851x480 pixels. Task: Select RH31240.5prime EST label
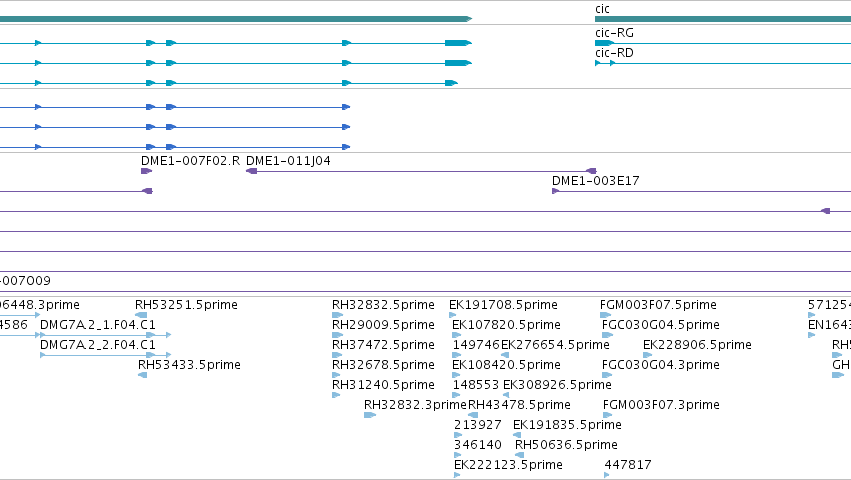(x=383, y=385)
